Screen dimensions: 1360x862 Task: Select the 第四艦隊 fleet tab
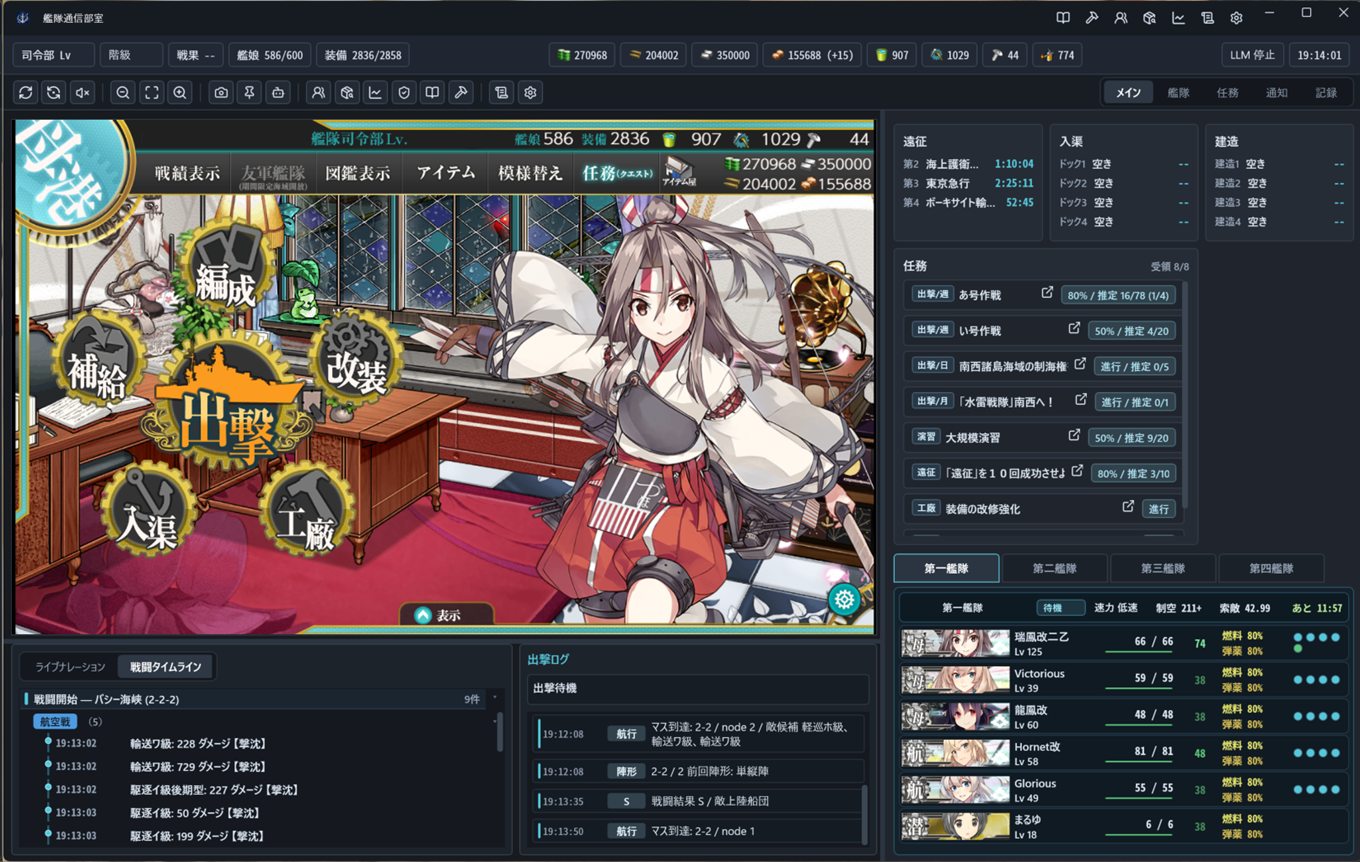point(1271,568)
